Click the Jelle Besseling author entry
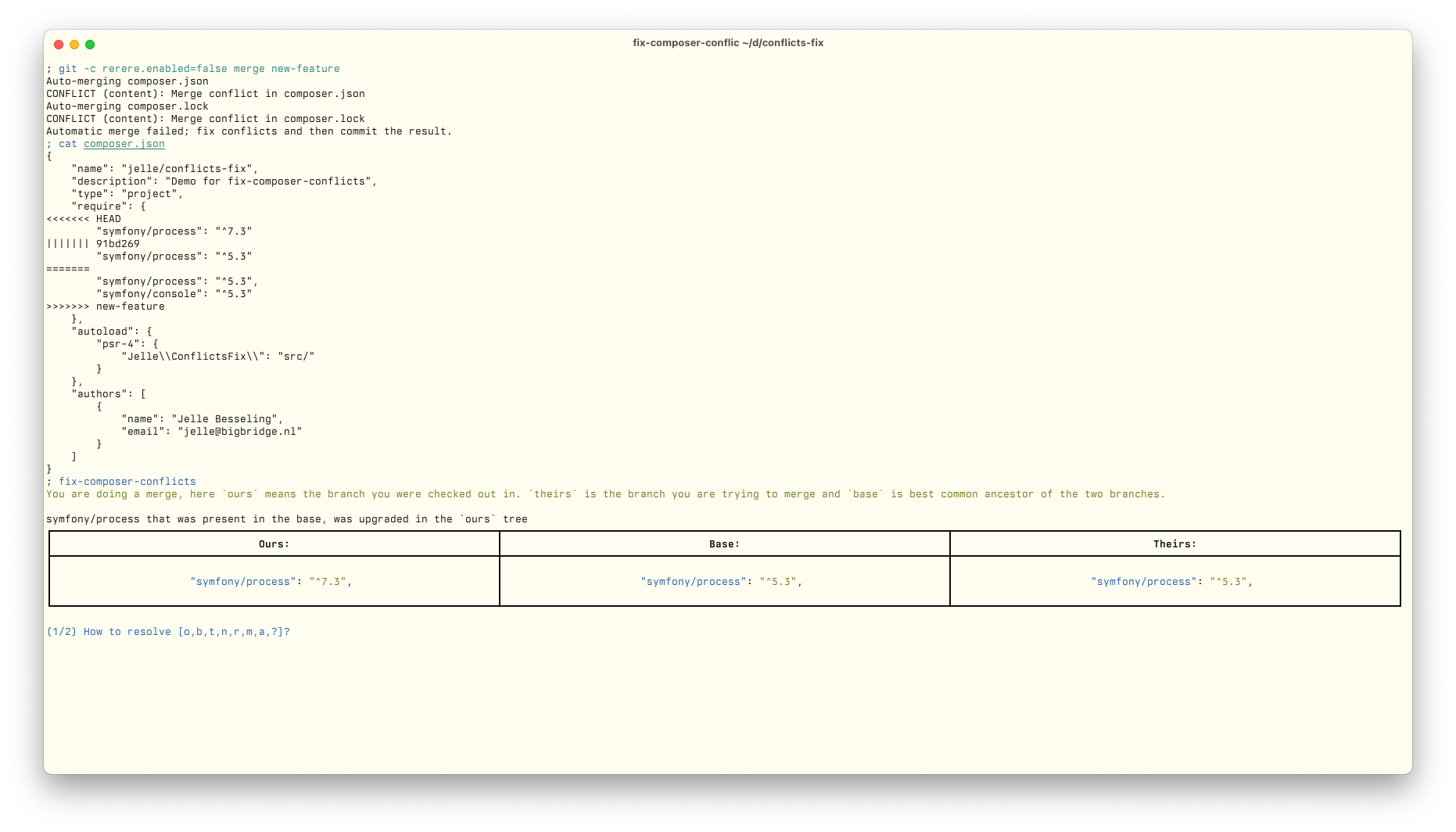The height and width of the screenshot is (832, 1456). pos(202,418)
